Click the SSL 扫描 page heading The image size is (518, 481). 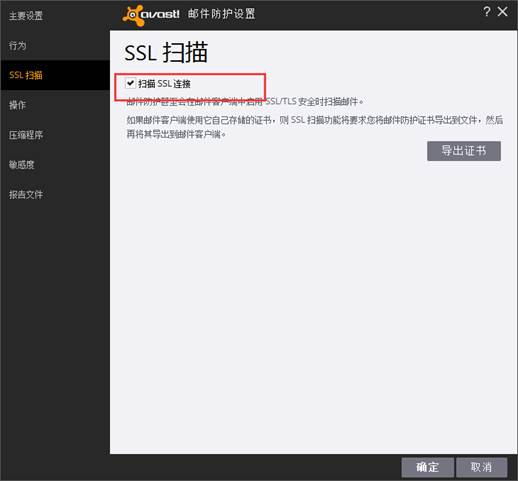[x=166, y=52]
